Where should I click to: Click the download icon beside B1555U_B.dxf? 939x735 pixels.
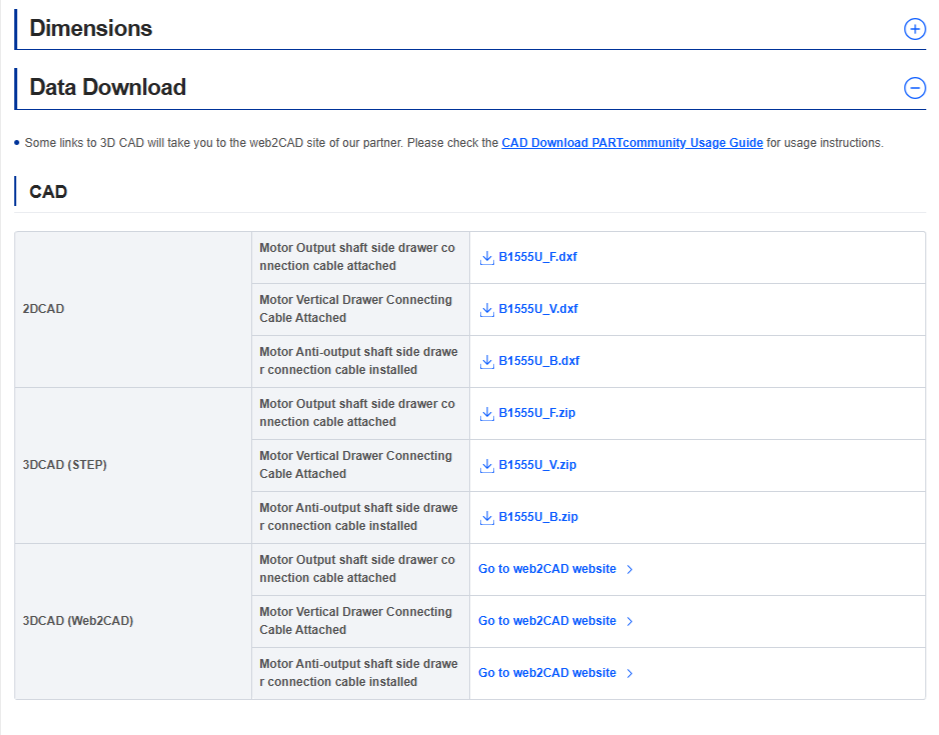pos(487,362)
